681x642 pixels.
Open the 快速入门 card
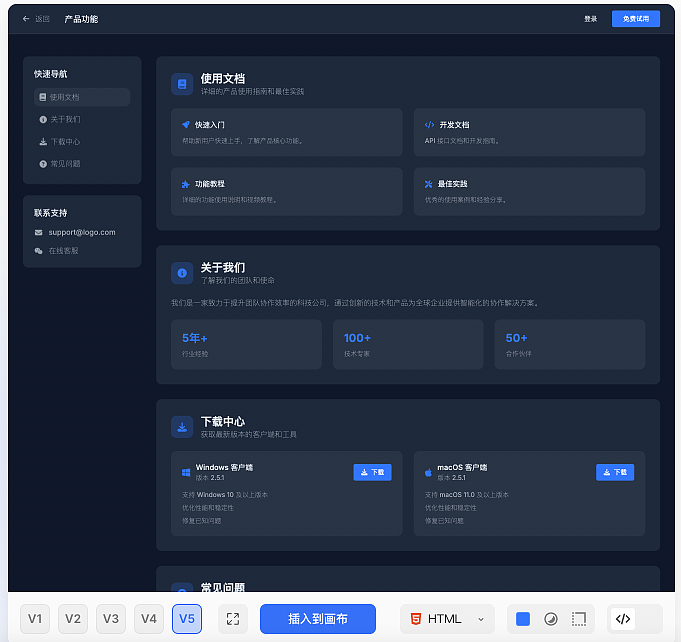click(x=287, y=132)
